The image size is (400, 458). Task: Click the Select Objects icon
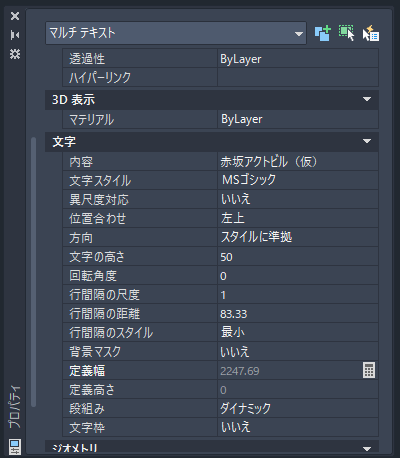coord(347,33)
